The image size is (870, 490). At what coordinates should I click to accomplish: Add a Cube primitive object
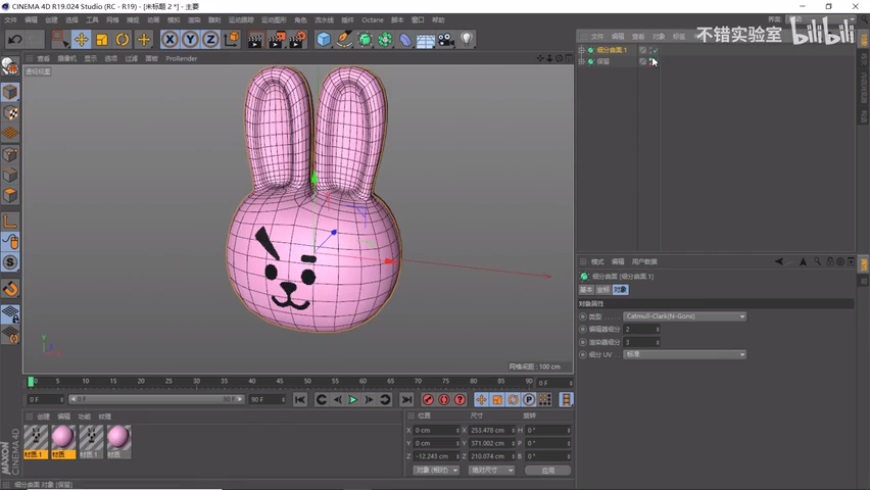323,39
